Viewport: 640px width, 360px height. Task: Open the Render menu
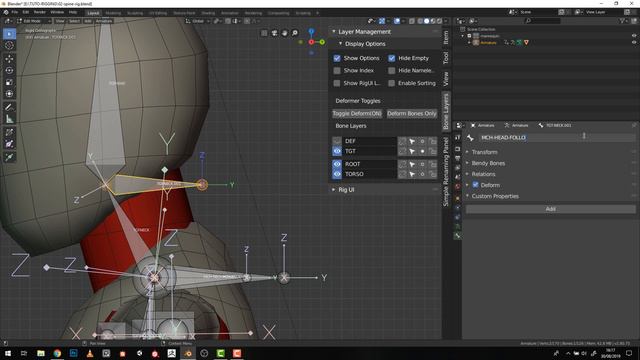click(40, 12)
